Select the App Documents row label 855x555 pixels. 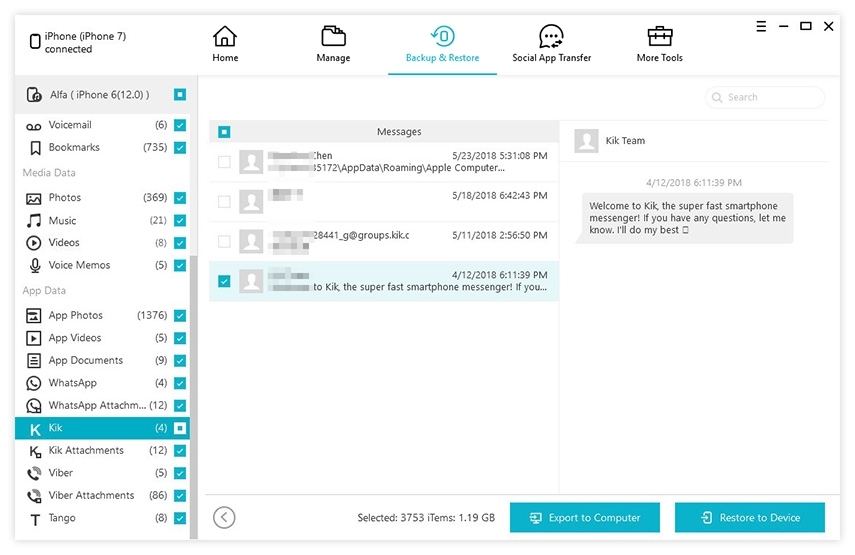pos(86,360)
